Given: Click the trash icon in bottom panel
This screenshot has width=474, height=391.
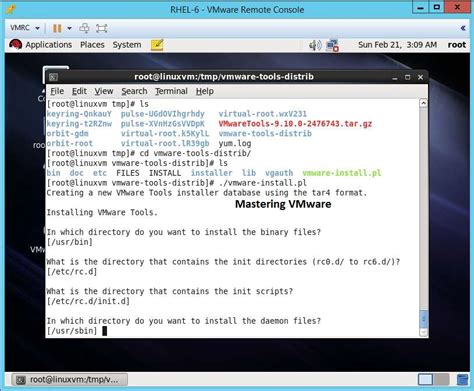Looking at the screenshot, I should point(462,379).
